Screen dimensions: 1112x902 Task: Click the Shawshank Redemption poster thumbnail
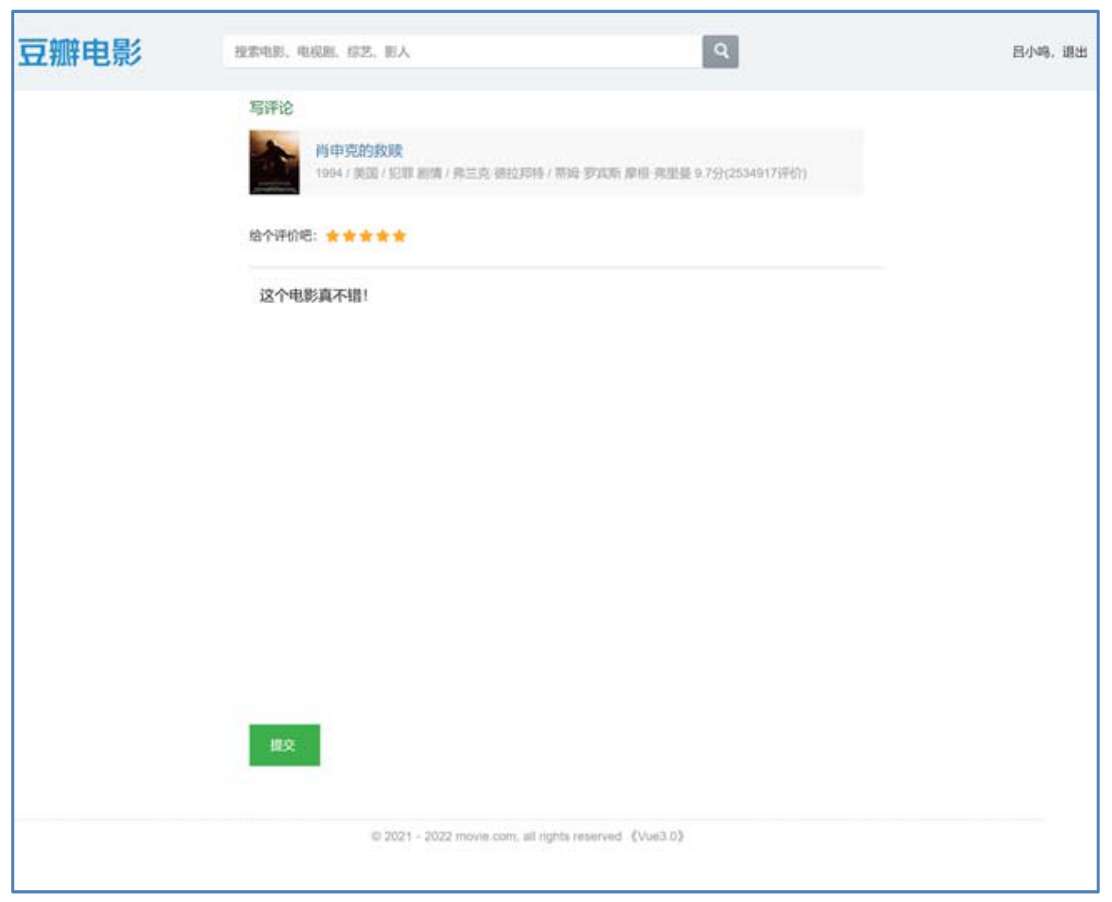pyautogui.click(x=274, y=162)
